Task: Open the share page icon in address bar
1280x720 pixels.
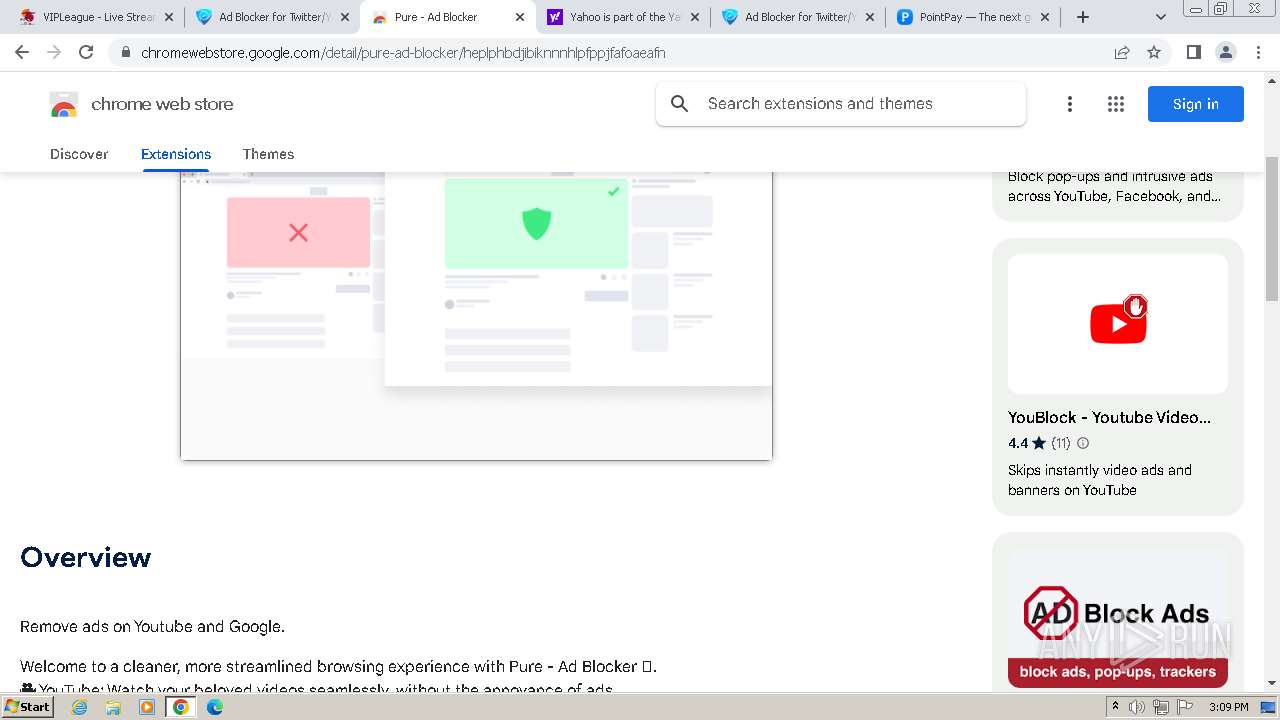Action: [1122, 52]
